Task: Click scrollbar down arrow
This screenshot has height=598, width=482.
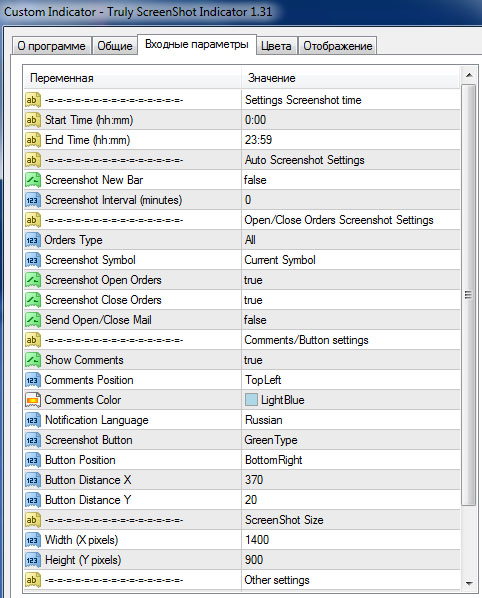Action: [x=469, y=584]
